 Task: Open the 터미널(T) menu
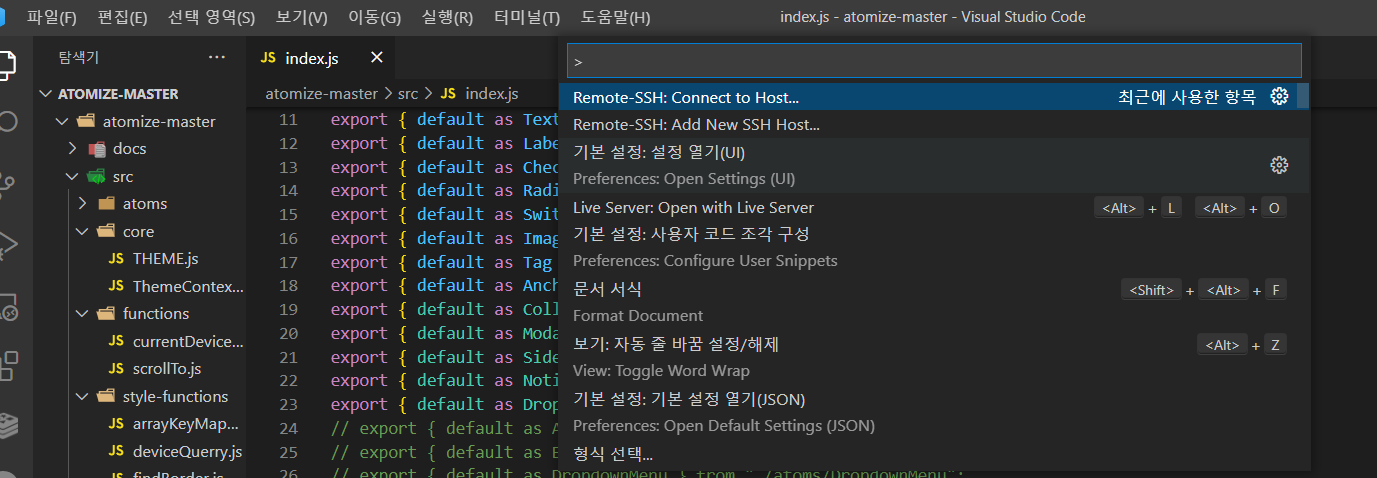(x=527, y=17)
